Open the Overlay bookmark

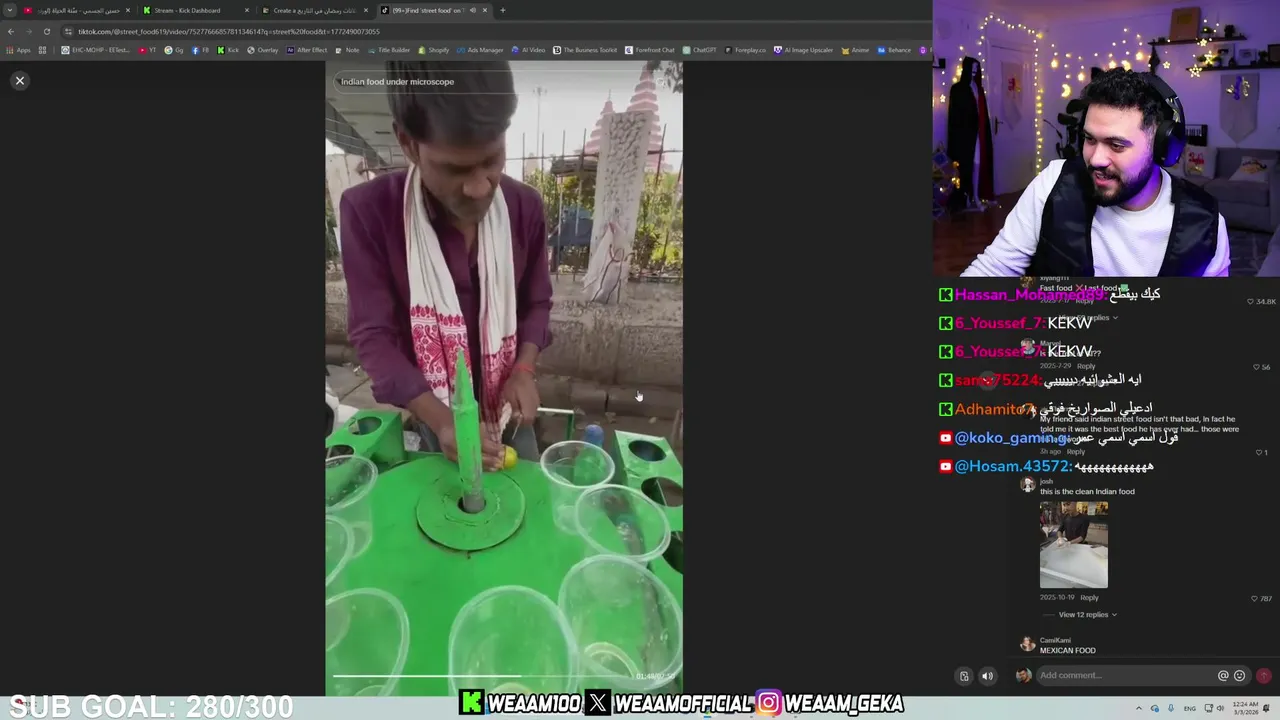263,50
